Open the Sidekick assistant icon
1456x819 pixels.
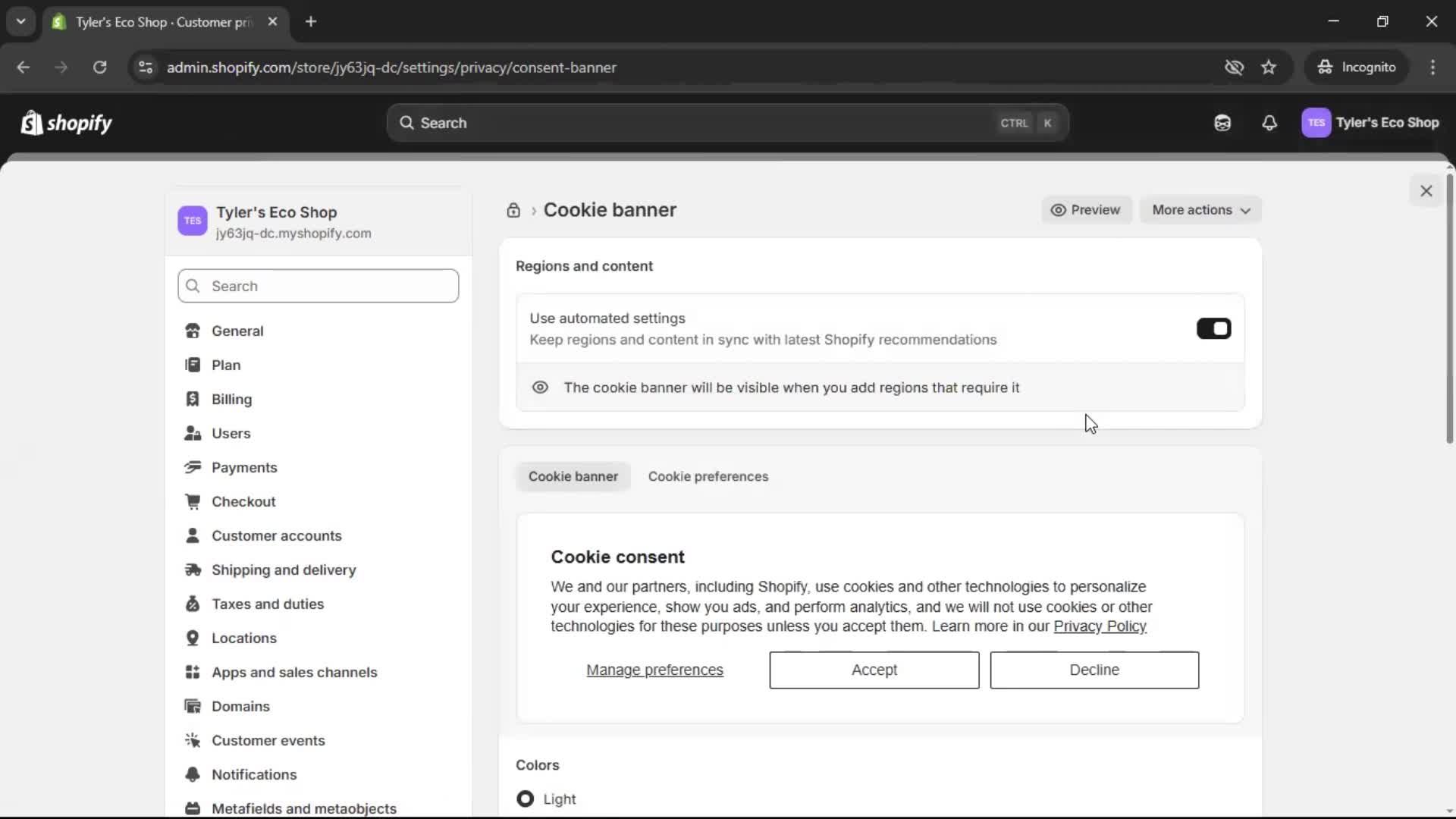coord(1222,123)
